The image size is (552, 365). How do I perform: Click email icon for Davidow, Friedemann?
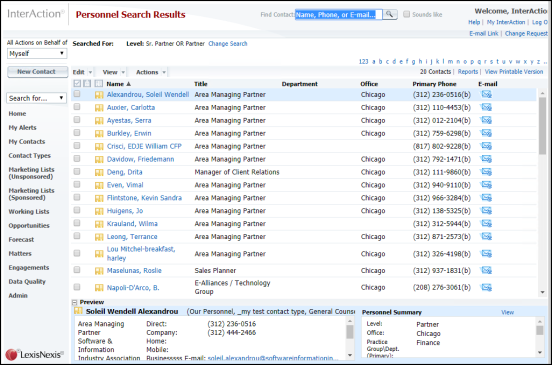487,159
